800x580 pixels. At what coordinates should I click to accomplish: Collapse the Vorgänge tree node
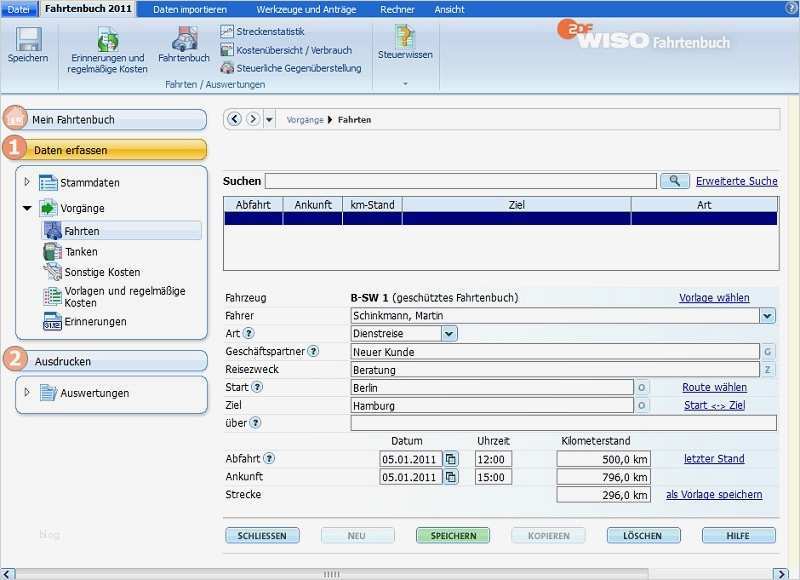pos(27,208)
